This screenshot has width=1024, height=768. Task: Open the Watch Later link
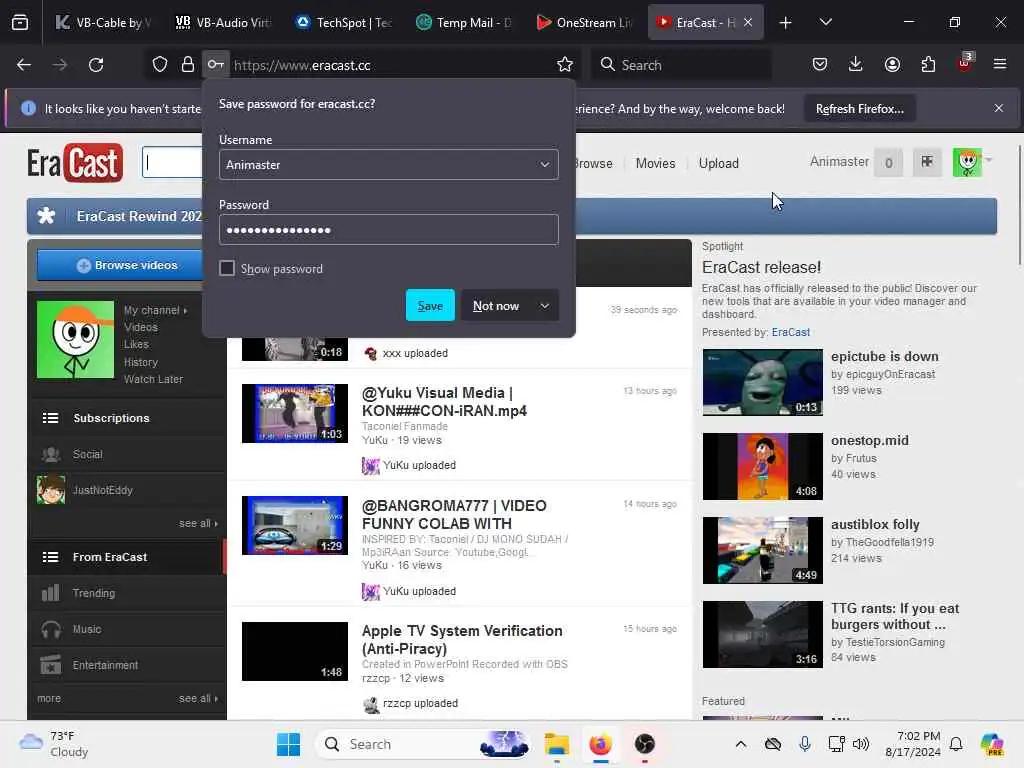[153, 379]
